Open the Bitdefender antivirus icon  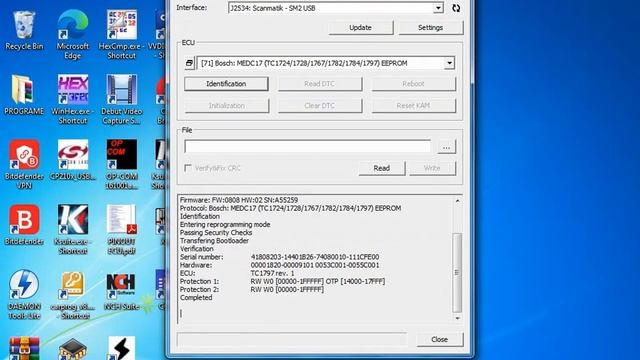(24, 225)
